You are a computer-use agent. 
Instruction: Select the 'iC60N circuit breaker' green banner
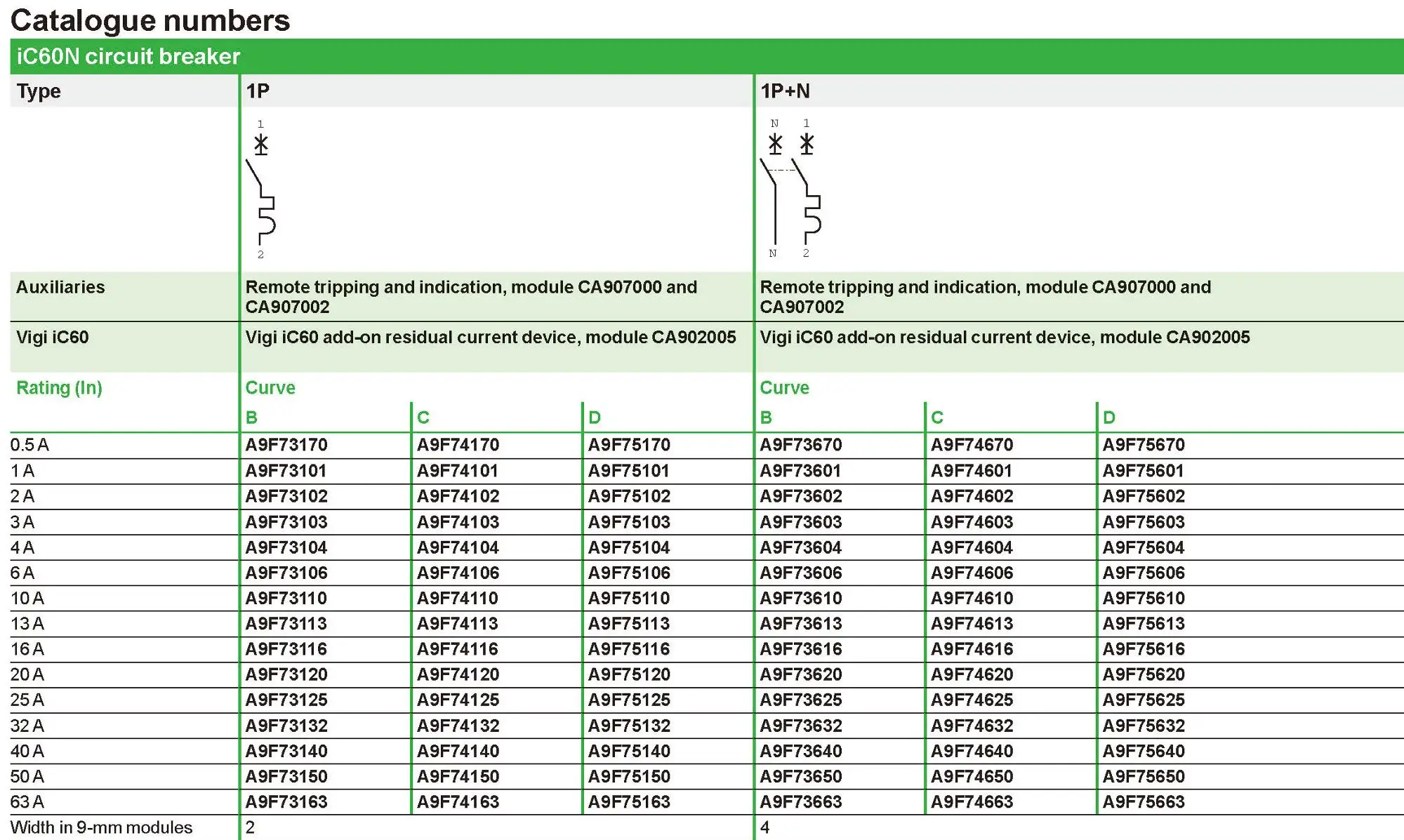pyautogui.click(x=707, y=56)
